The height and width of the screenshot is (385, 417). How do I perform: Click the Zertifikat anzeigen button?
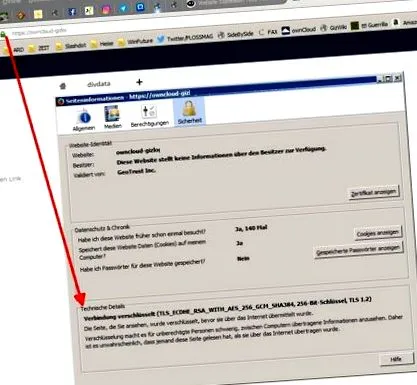(x=373, y=192)
